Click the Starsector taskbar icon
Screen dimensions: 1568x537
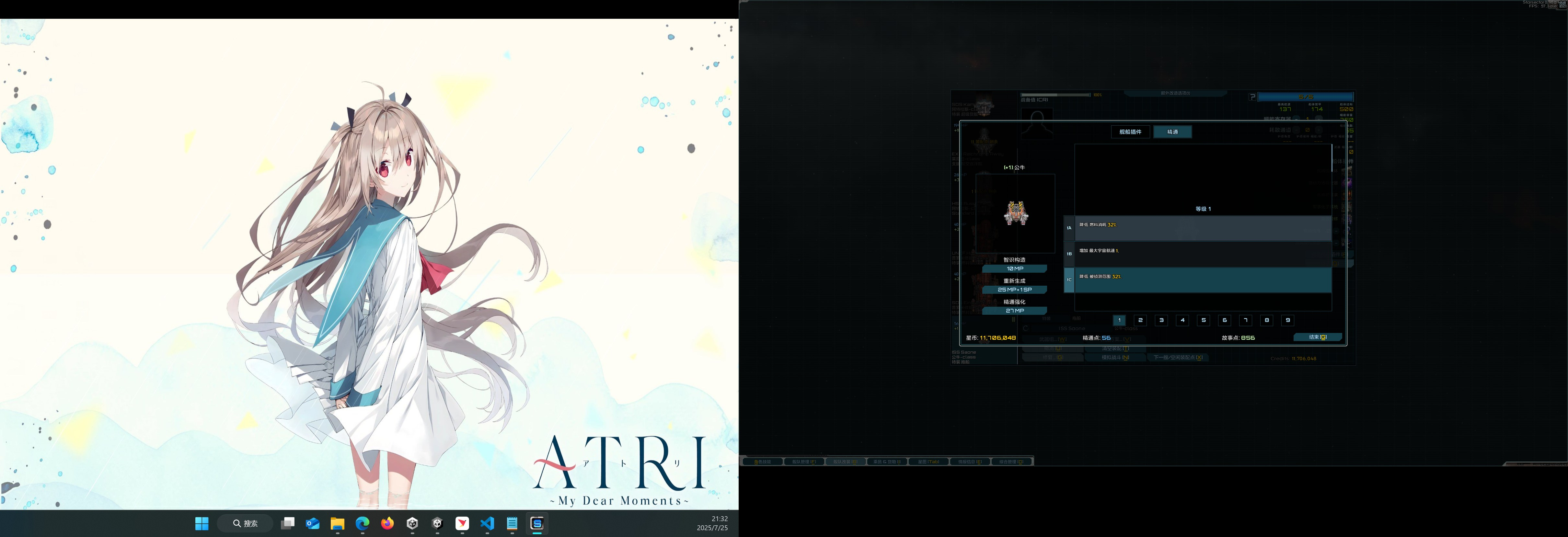click(537, 523)
